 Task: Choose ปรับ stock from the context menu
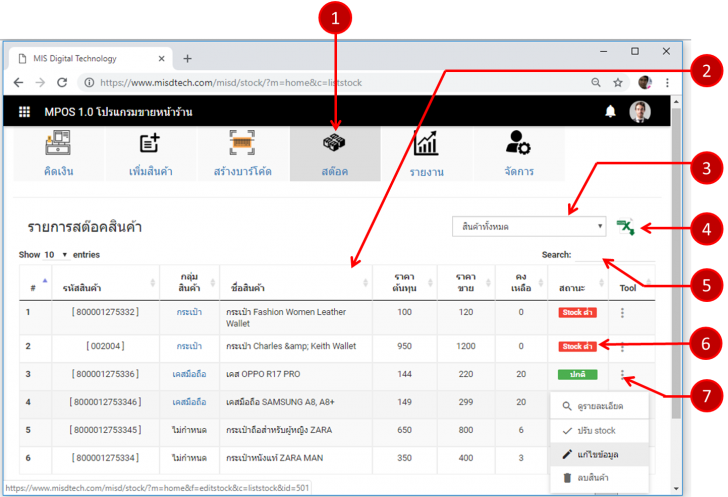[x=599, y=431]
